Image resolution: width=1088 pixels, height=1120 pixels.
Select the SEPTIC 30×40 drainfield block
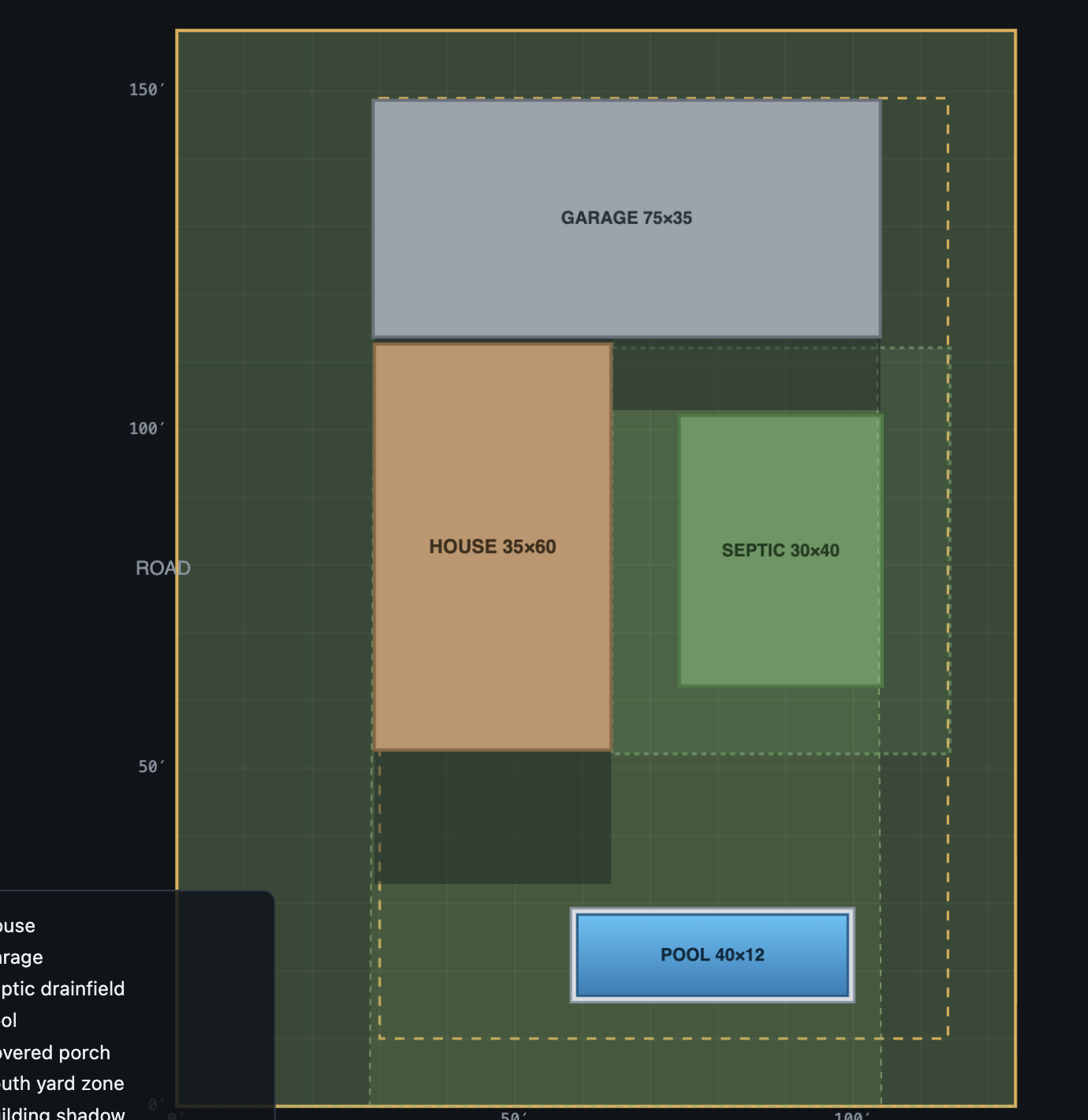781,551
